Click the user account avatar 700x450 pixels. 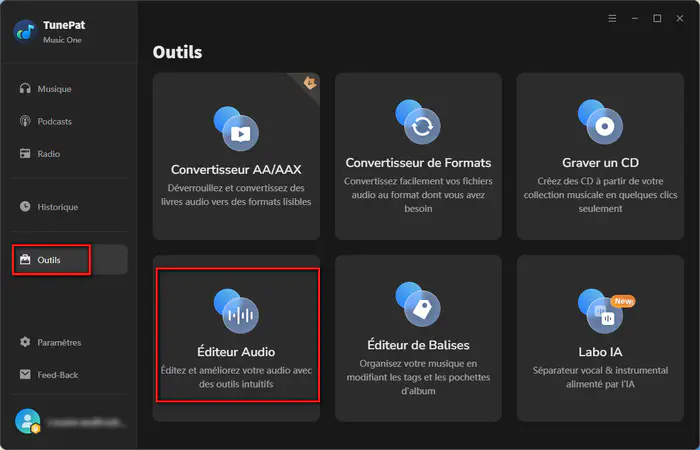point(27,421)
